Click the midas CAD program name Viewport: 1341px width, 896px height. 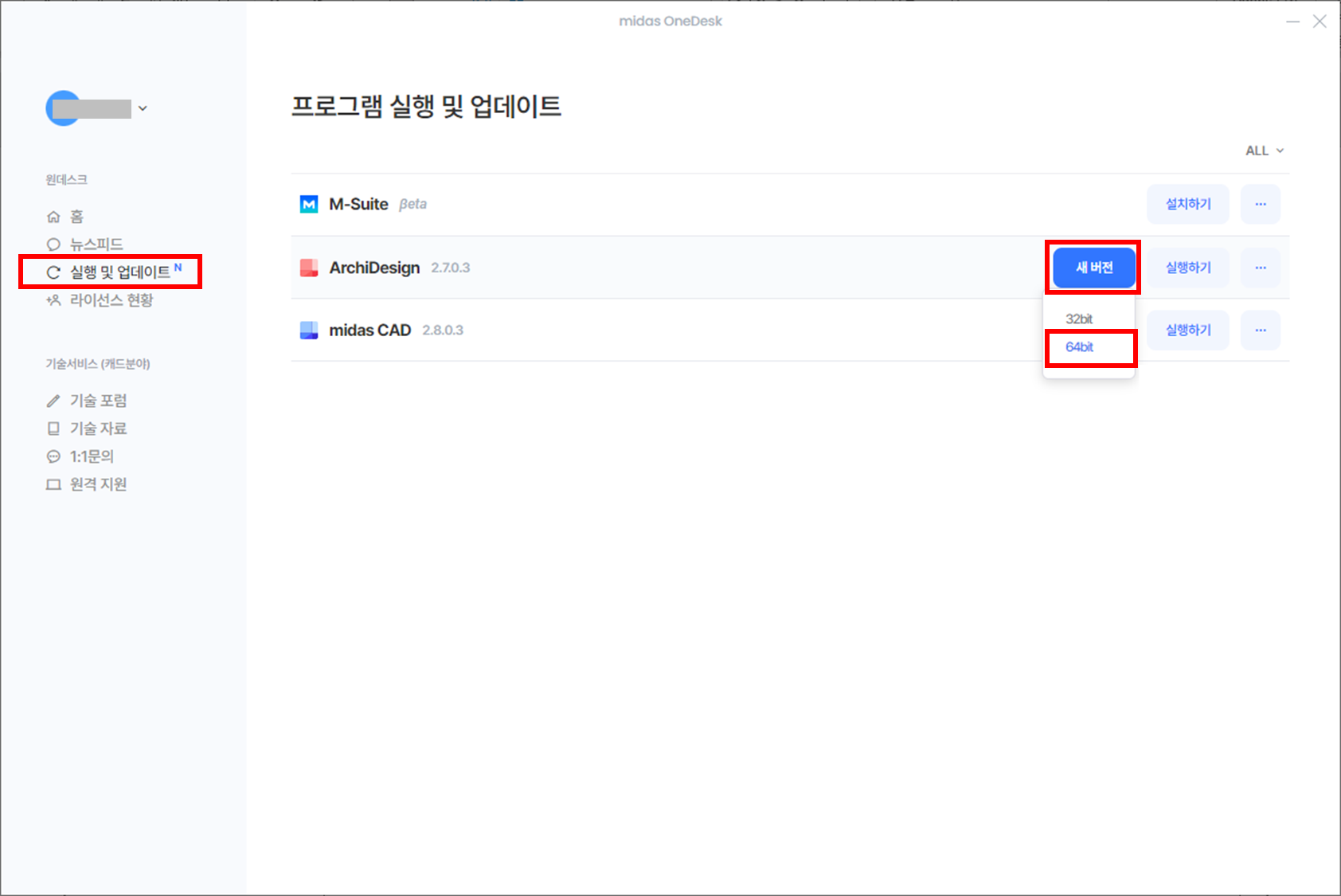(369, 330)
